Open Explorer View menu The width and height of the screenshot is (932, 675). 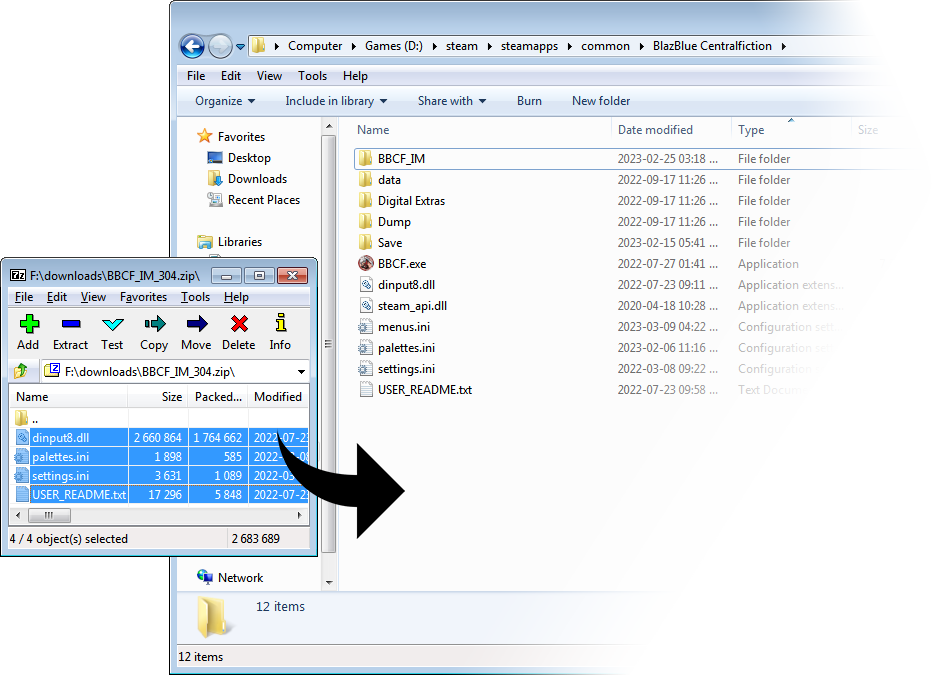[269, 76]
